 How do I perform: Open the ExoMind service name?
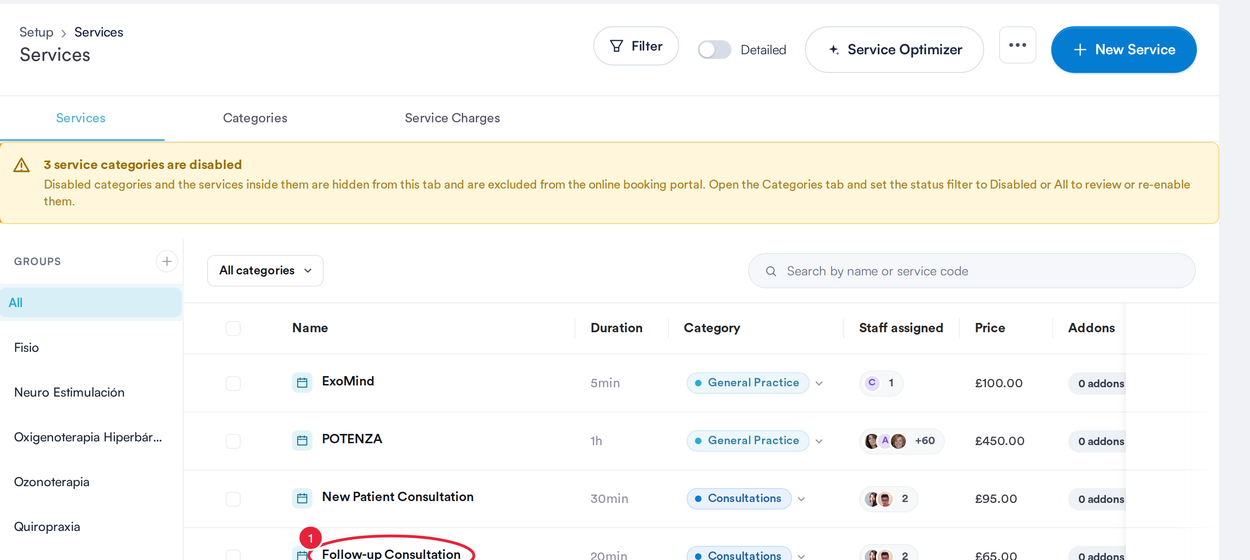tap(348, 381)
